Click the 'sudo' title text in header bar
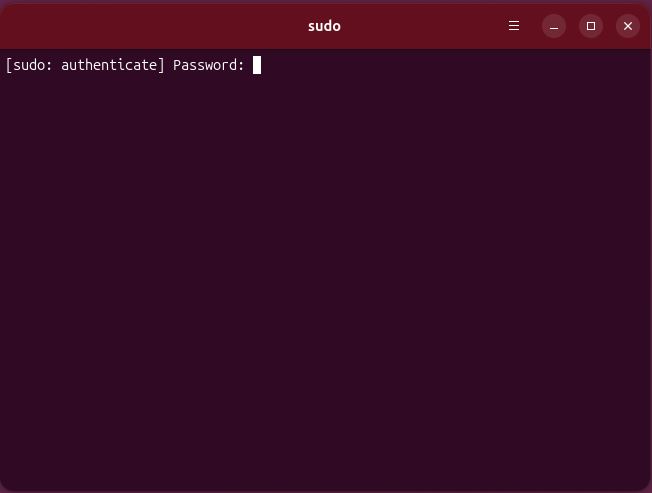This screenshot has height=493, width=652. [x=324, y=26]
